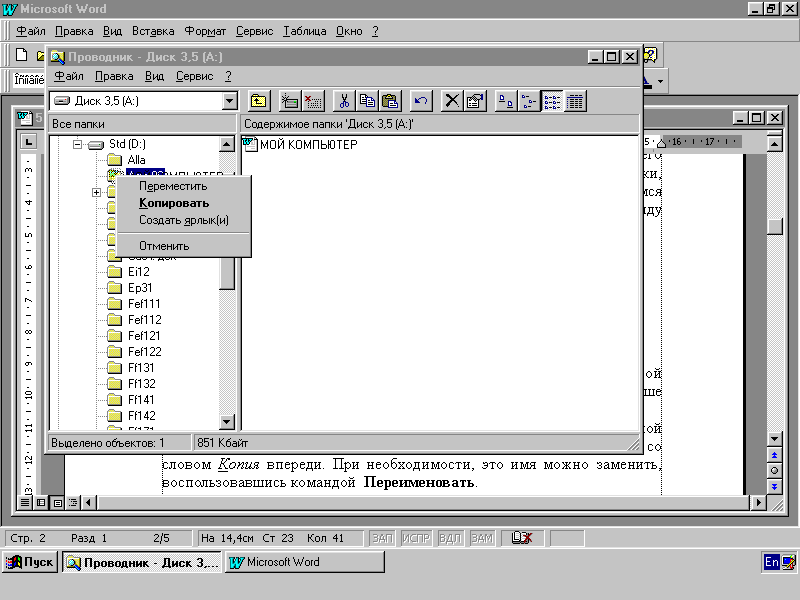Choose Переместить in the context menu
Viewport: 800px width, 600px height.
click(x=173, y=186)
